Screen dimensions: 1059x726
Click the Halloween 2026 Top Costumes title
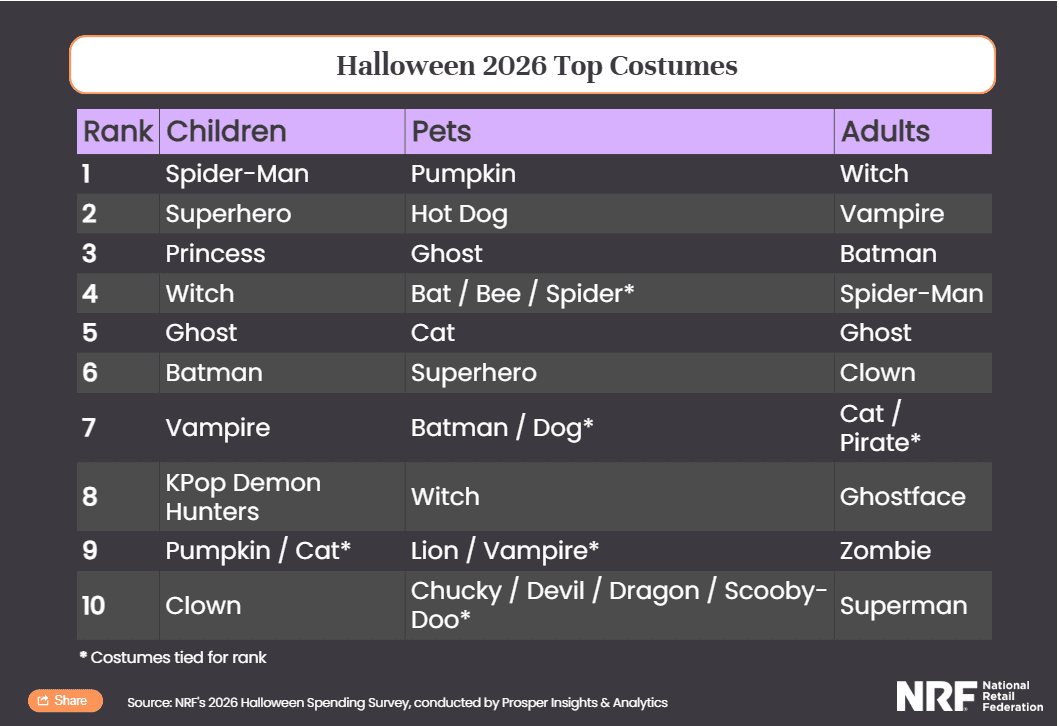pyautogui.click(x=537, y=66)
